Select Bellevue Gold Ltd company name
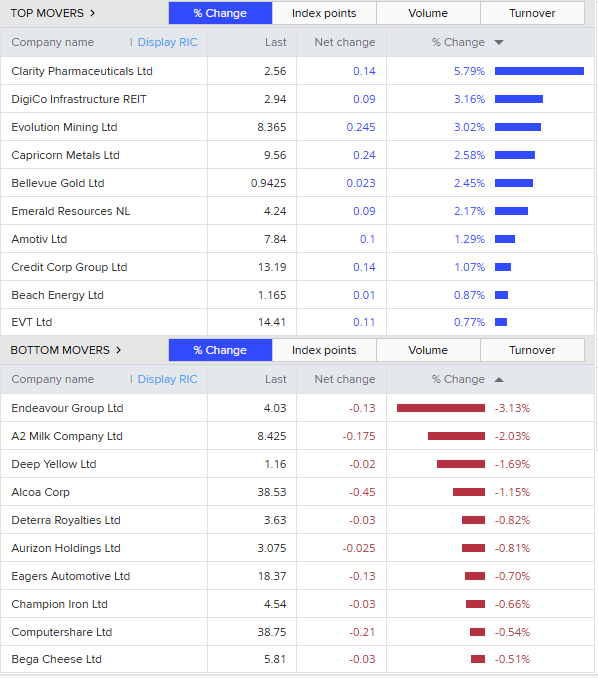This screenshot has width=598, height=678. (58, 183)
